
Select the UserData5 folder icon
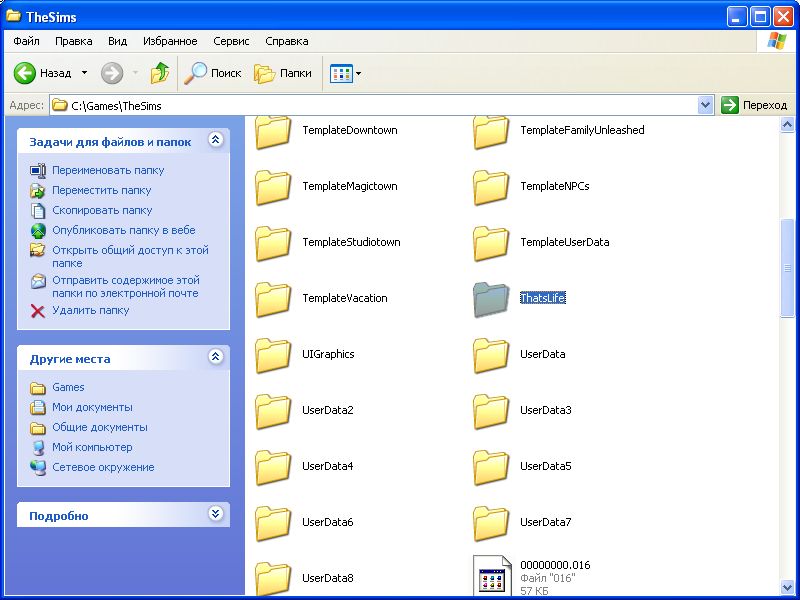(491, 467)
